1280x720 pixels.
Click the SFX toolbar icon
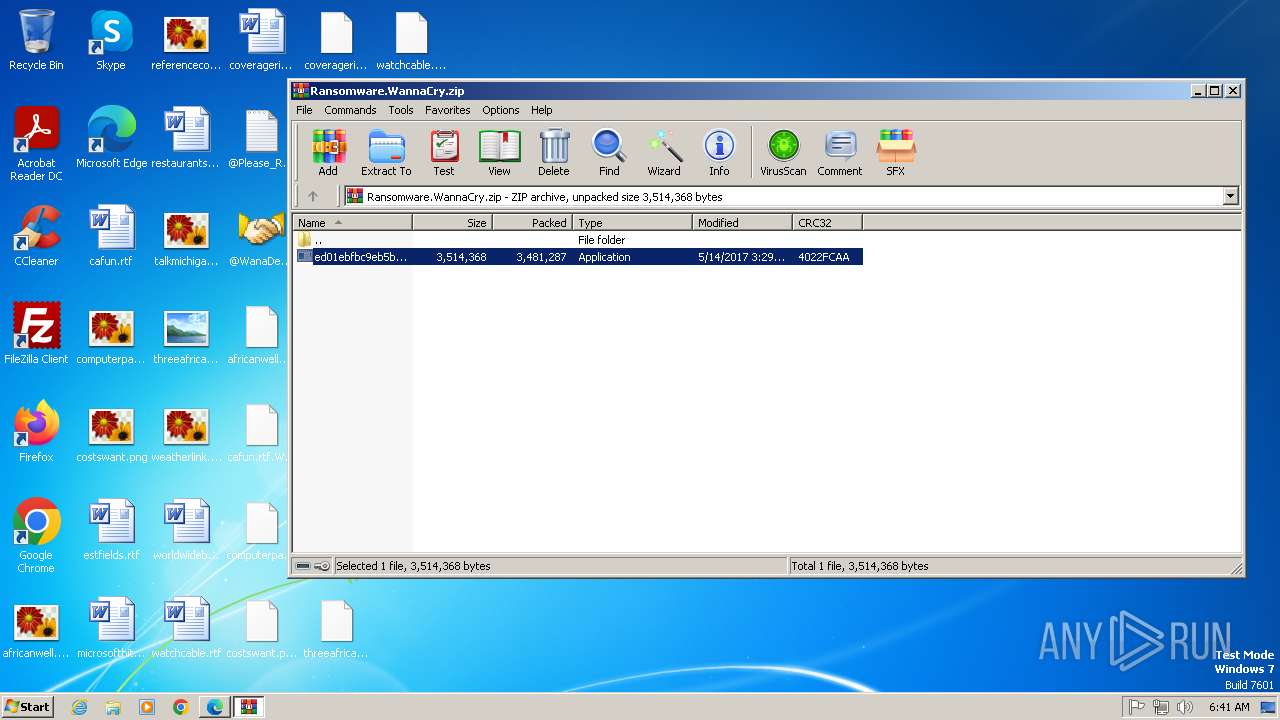click(x=896, y=153)
